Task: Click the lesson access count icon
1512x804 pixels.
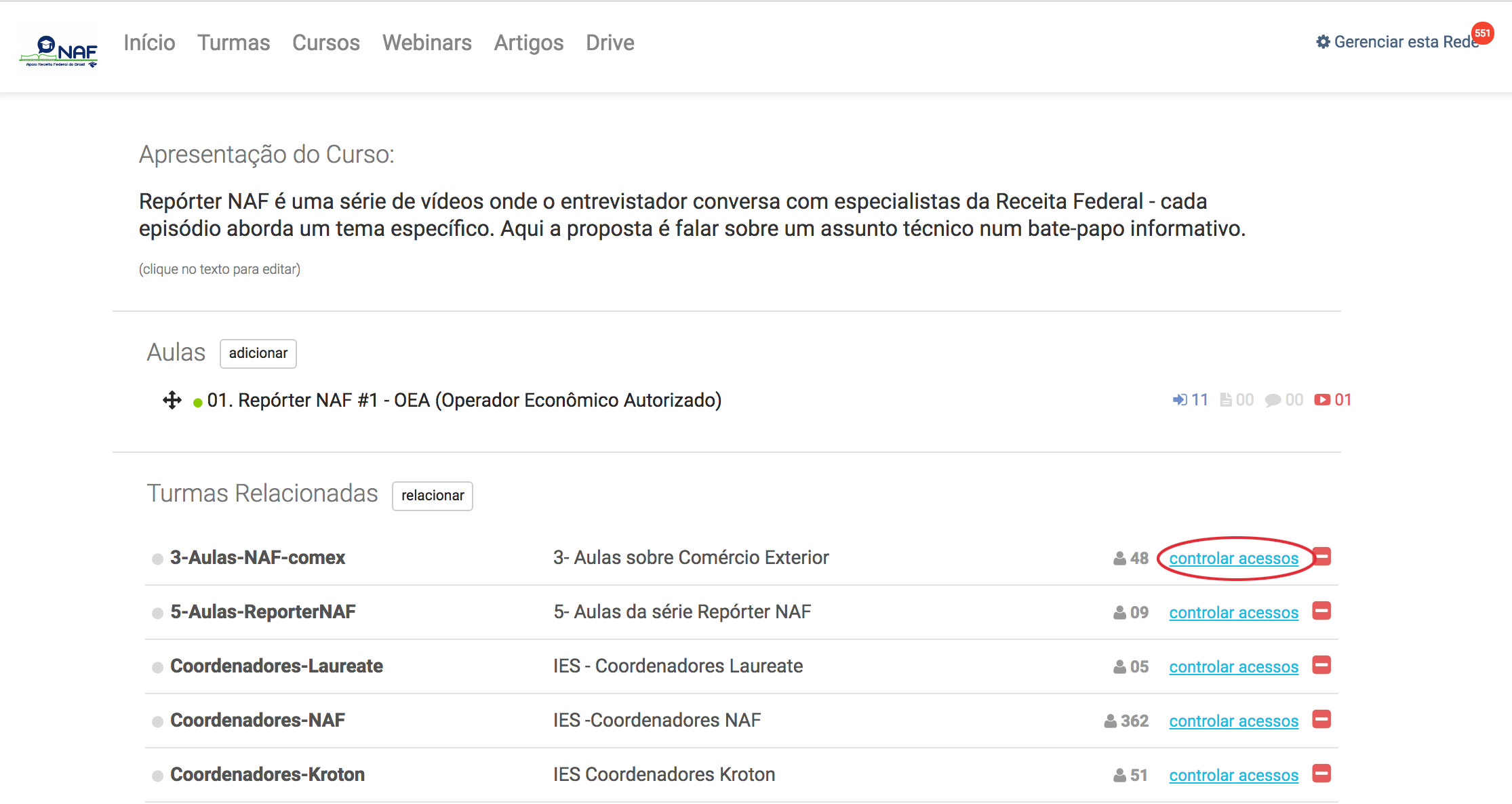Action: 1180,400
